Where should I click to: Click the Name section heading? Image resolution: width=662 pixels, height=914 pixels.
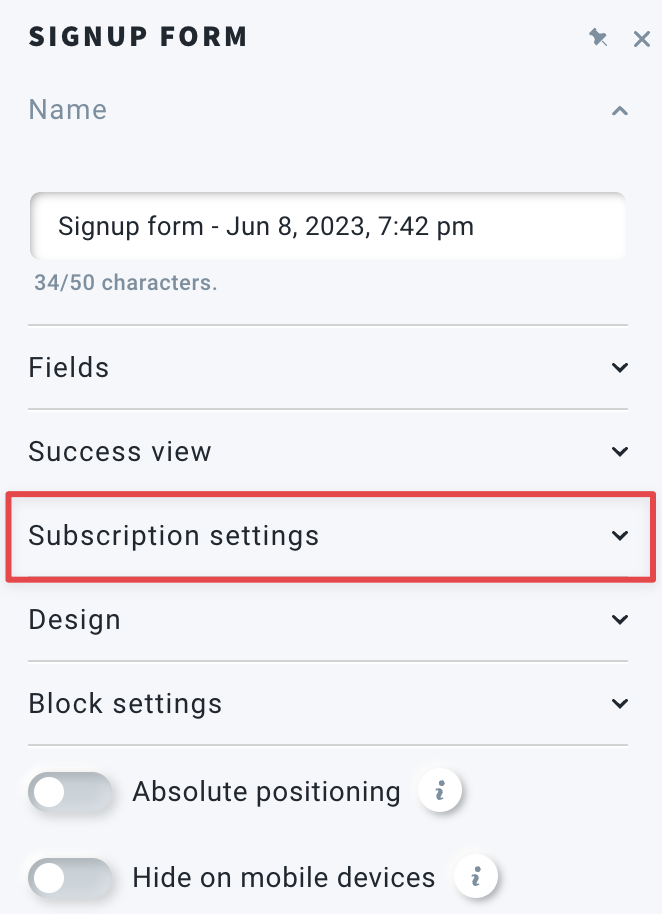click(x=68, y=110)
